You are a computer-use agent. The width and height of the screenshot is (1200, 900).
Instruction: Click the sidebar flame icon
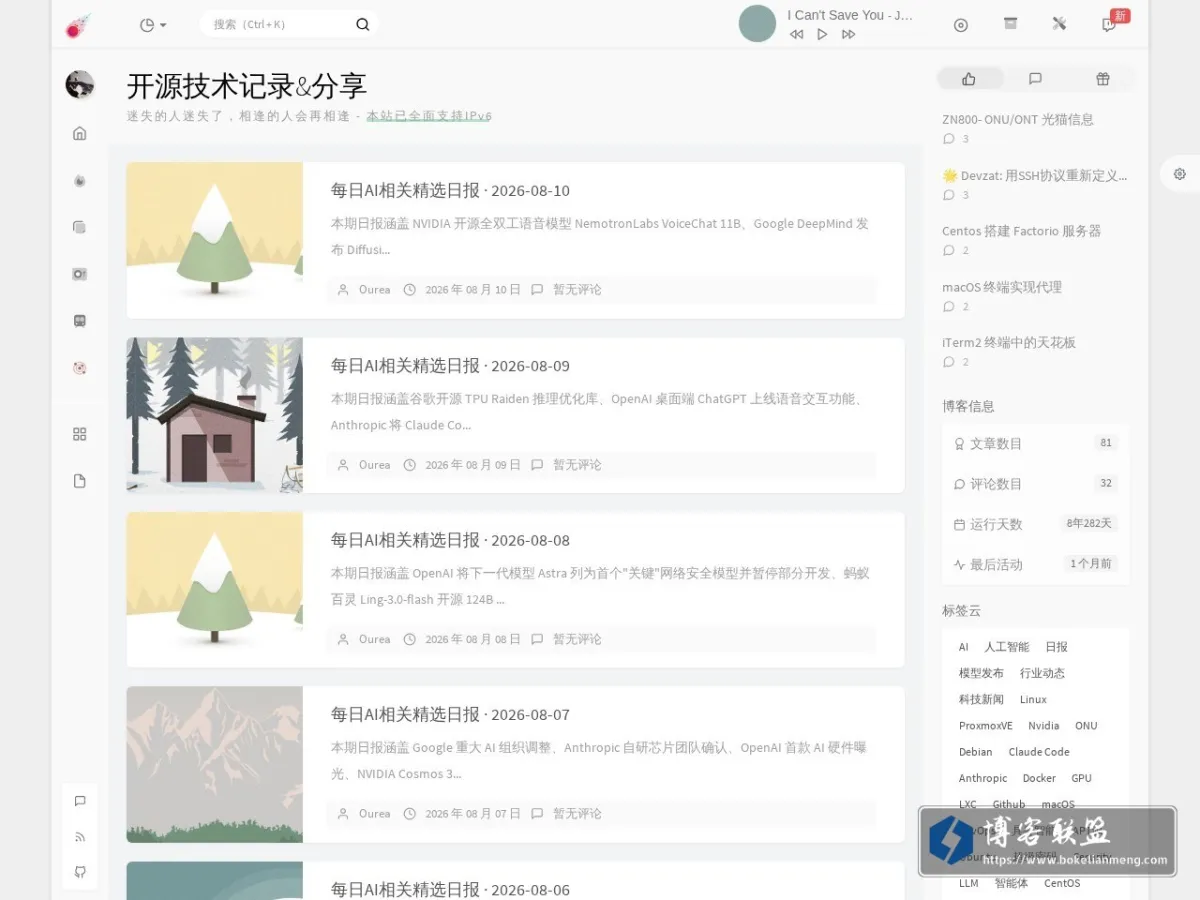click(80, 180)
